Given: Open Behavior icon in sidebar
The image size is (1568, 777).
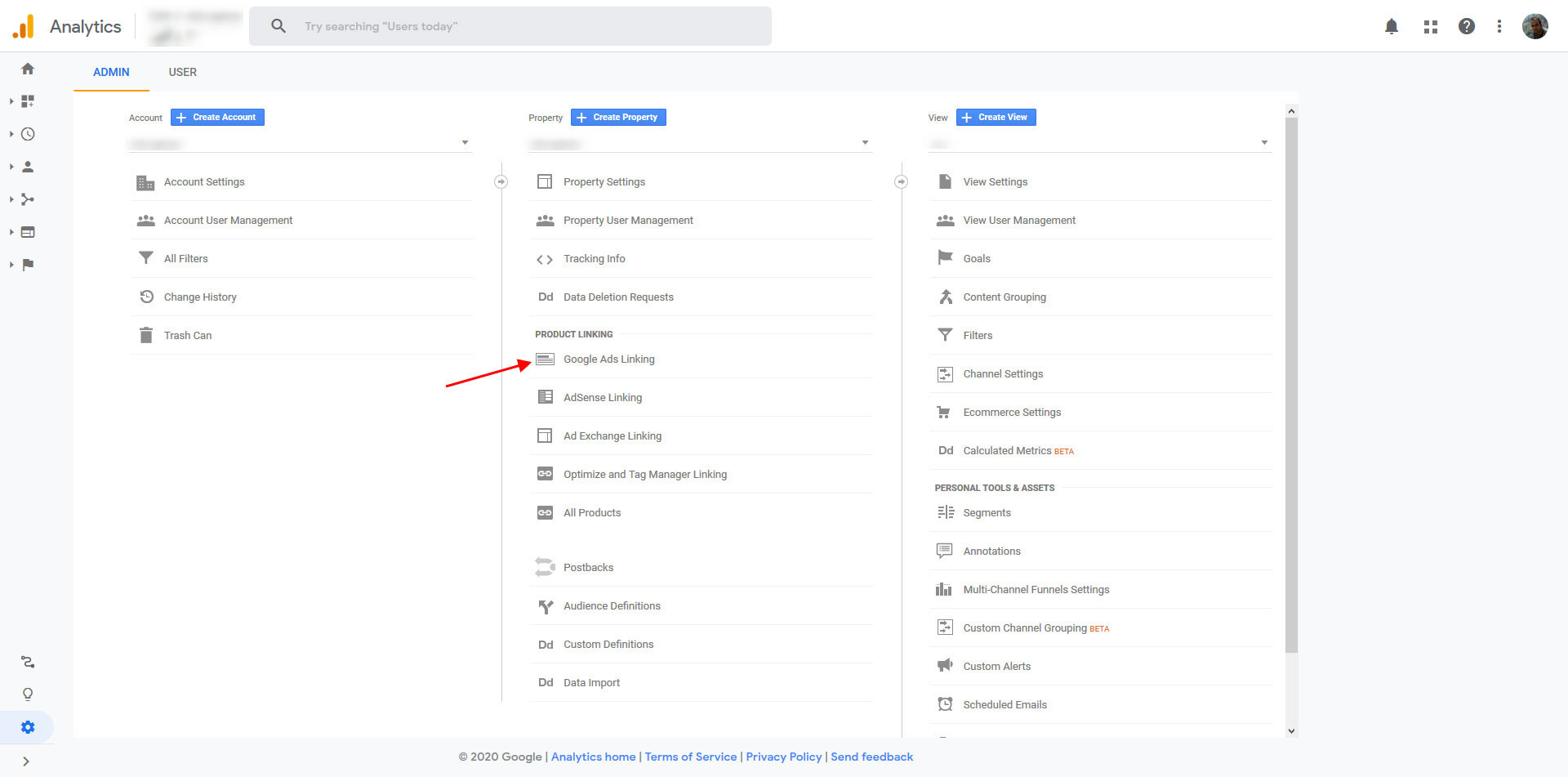Looking at the screenshot, I should 28,232.
